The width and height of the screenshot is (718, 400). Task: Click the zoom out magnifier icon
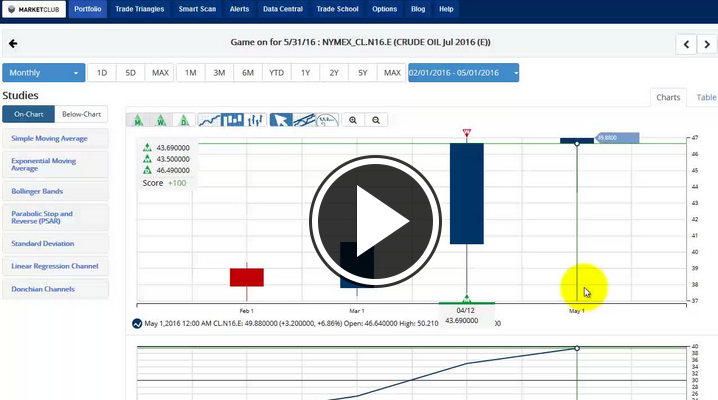376,120
